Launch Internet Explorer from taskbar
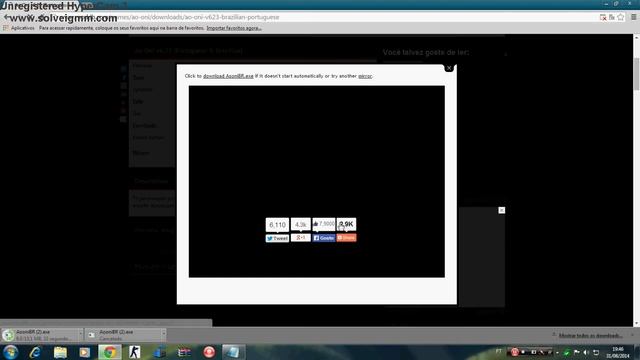Viewport: 640px width, 360px height. tap(36, 352)
